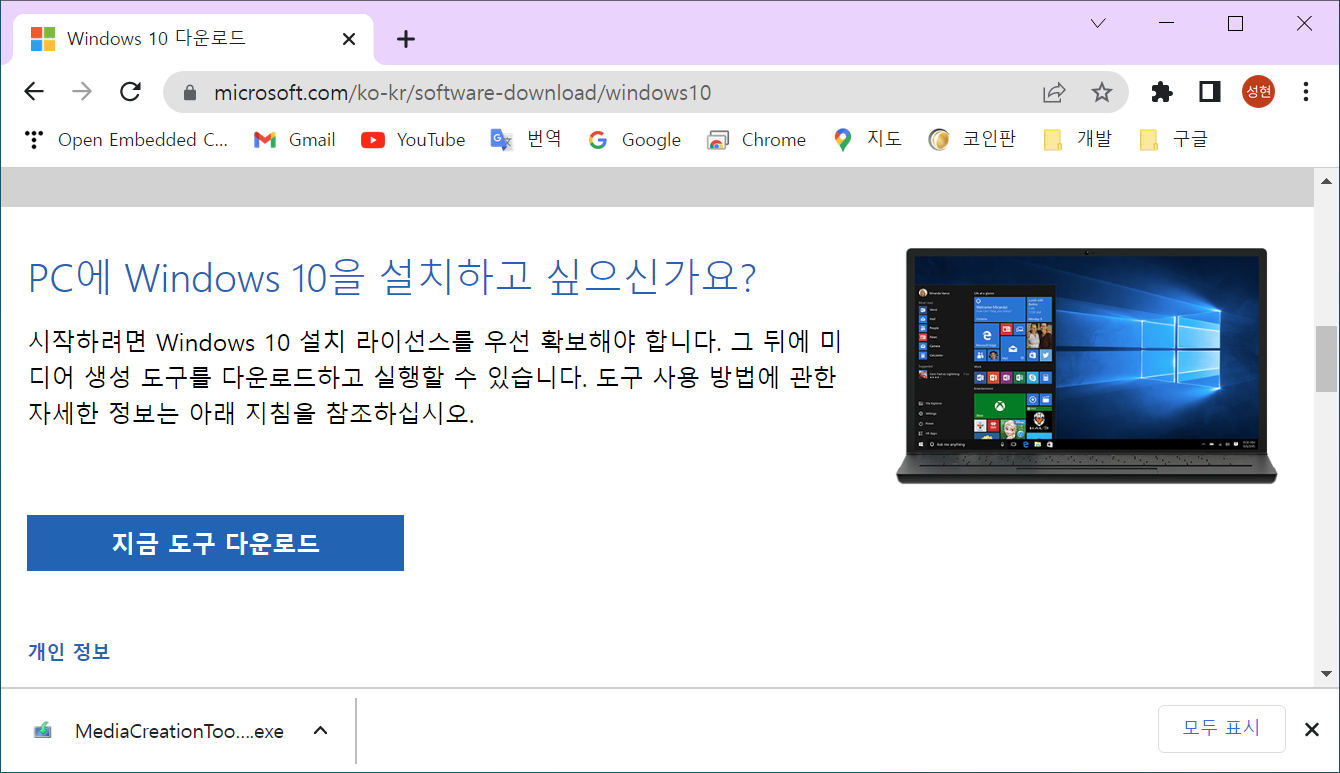Screen dimensions: 1340x773
Task: Expand MediaCreationTool download options caret
Action: pos(320,731)
